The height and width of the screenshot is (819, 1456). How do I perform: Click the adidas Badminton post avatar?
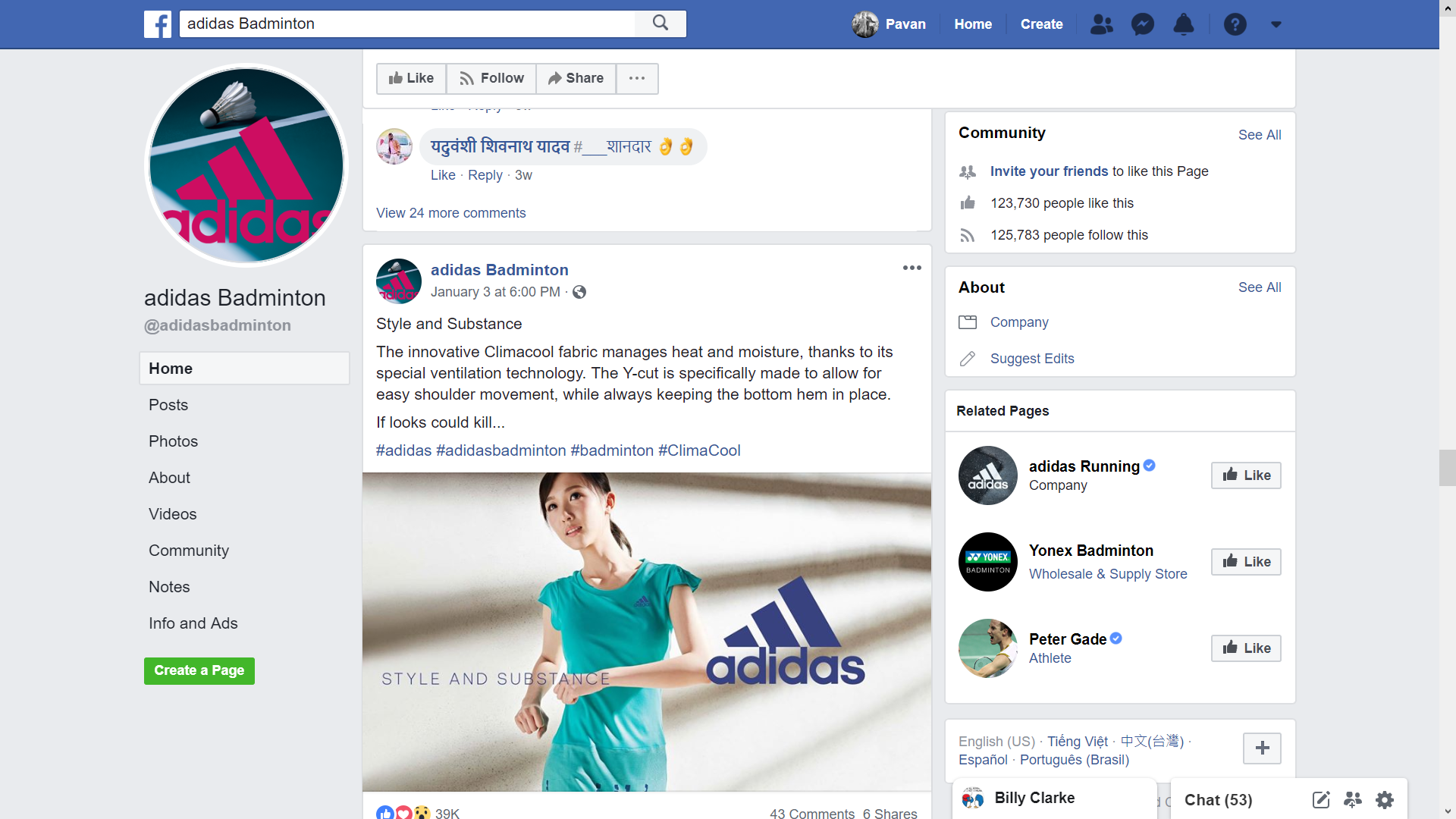tap(398, 281)
